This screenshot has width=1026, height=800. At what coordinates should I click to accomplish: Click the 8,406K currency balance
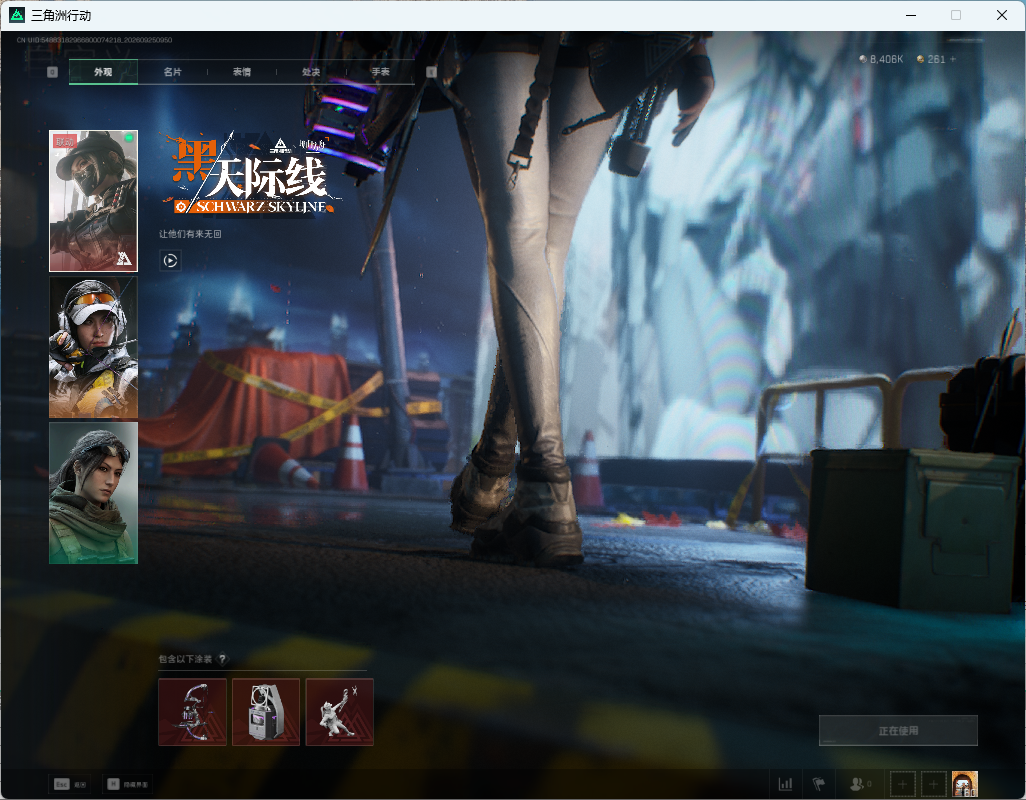[x=881, y=59]
